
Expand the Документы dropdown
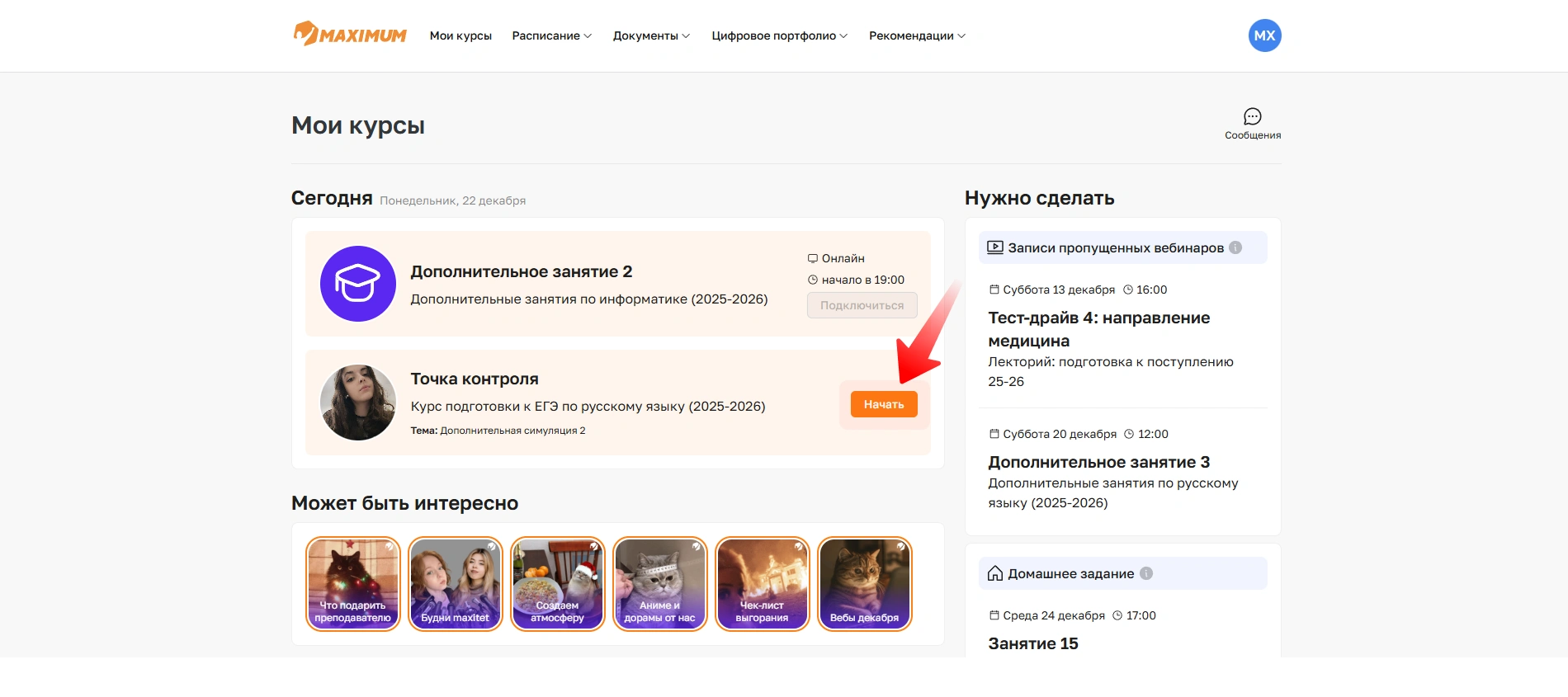pyautogui.click(x=651, y=35)
